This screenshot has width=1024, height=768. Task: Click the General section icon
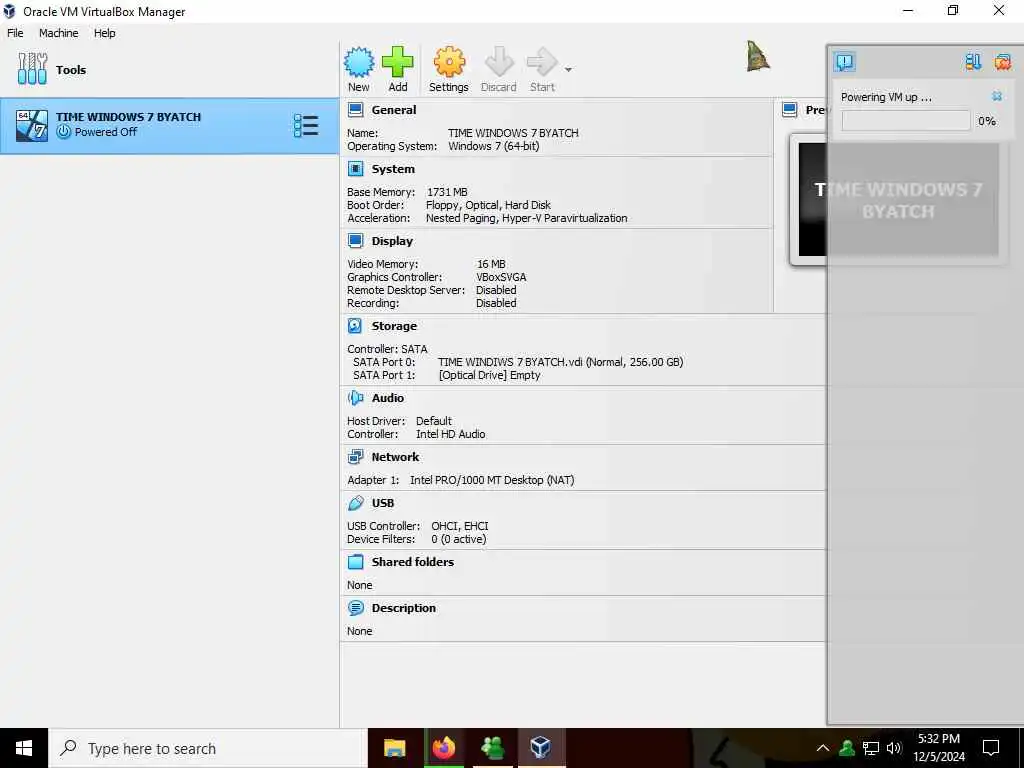pos(355,110)
